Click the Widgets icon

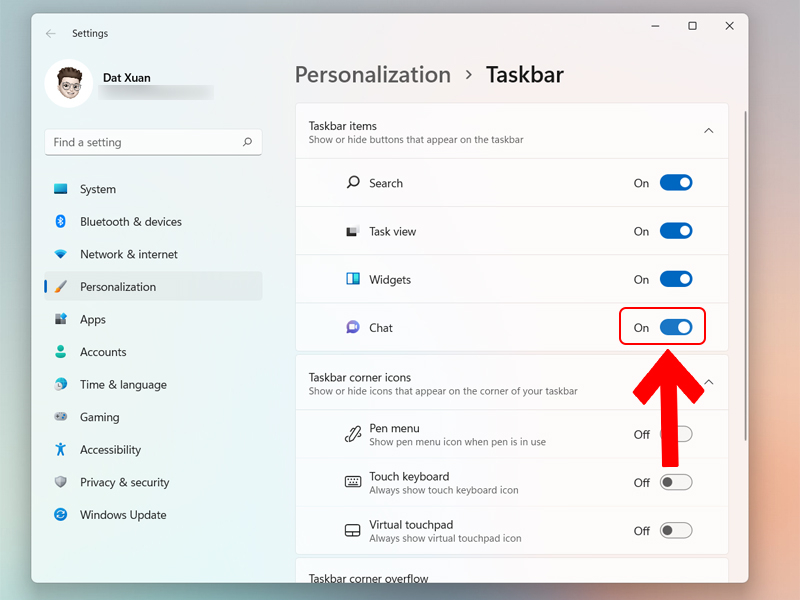[x=353, y=279]
